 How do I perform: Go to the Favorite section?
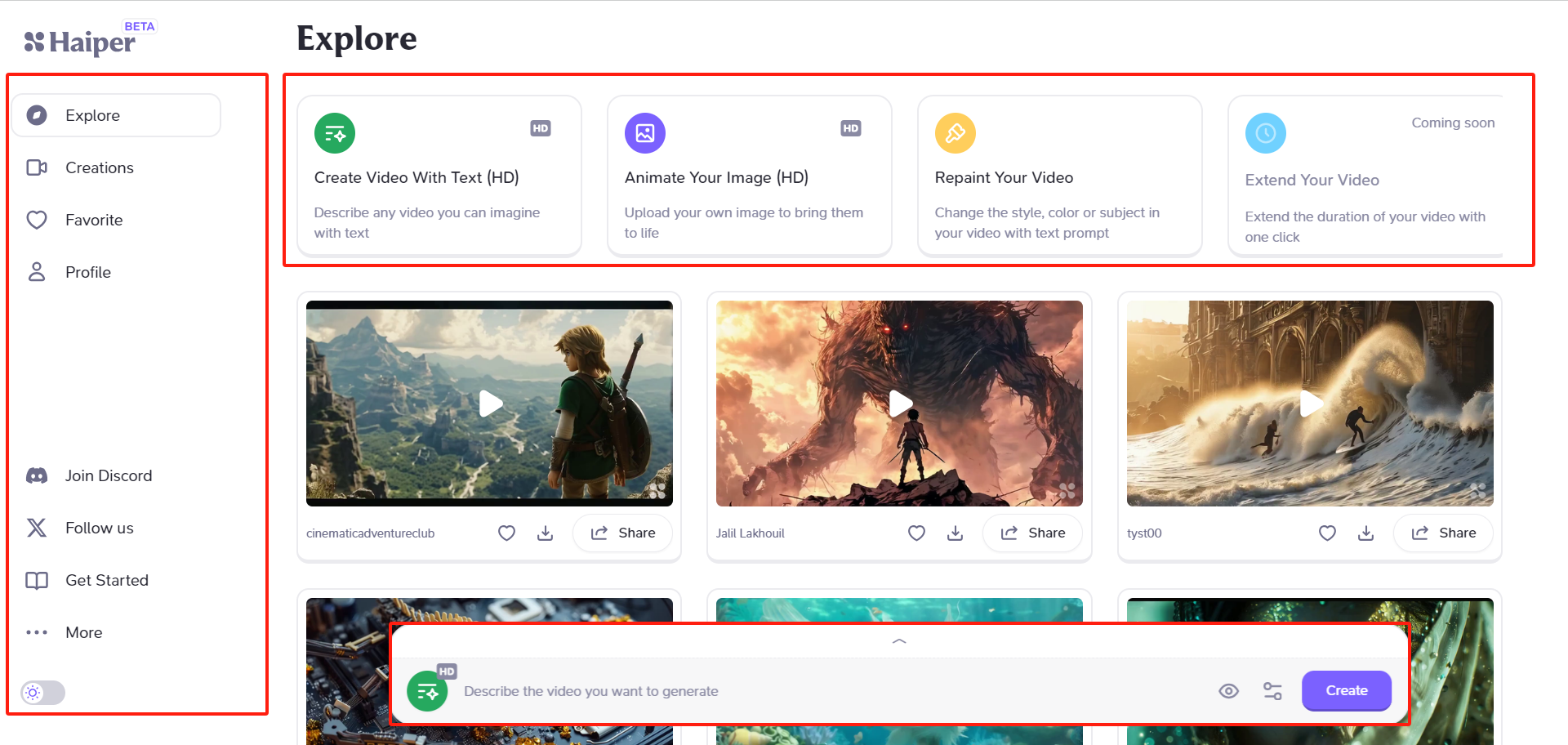click(x=94, y=220)
